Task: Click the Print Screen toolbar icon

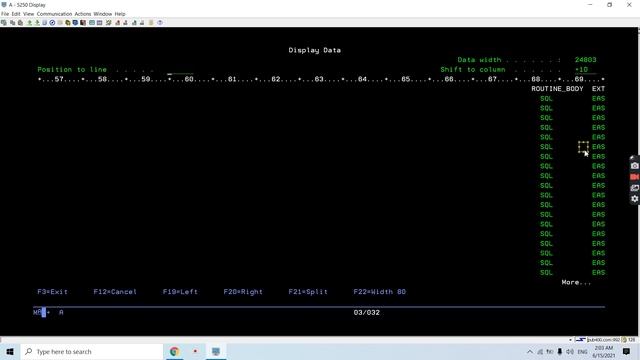Action: tap(4, 23)
